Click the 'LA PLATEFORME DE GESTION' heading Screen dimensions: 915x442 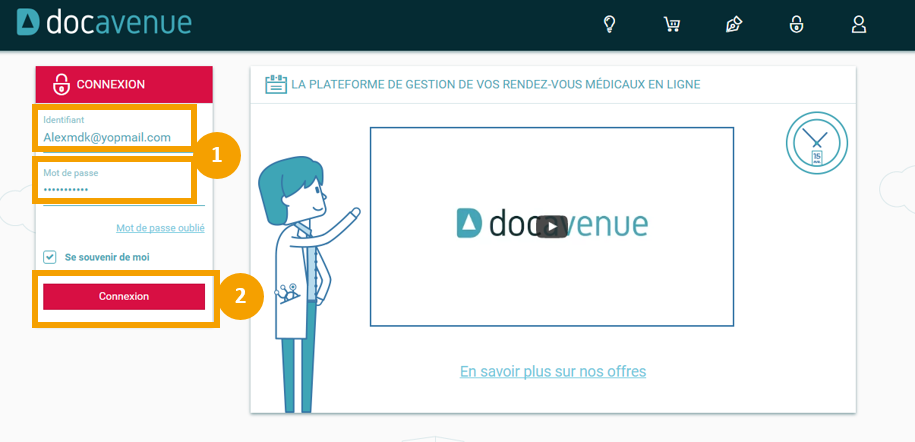pos(495,84)
